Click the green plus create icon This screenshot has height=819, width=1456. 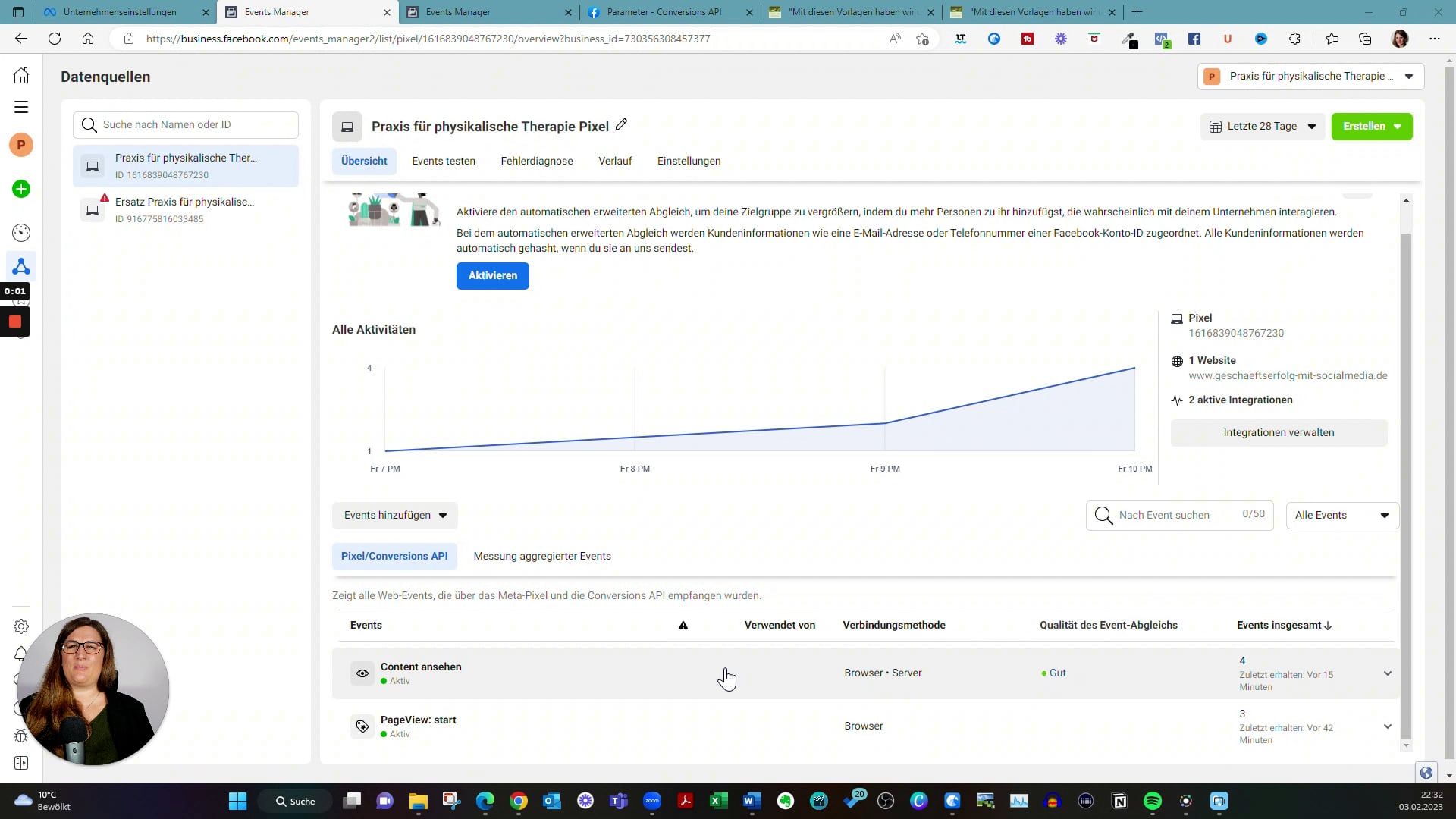pos(21,190)
